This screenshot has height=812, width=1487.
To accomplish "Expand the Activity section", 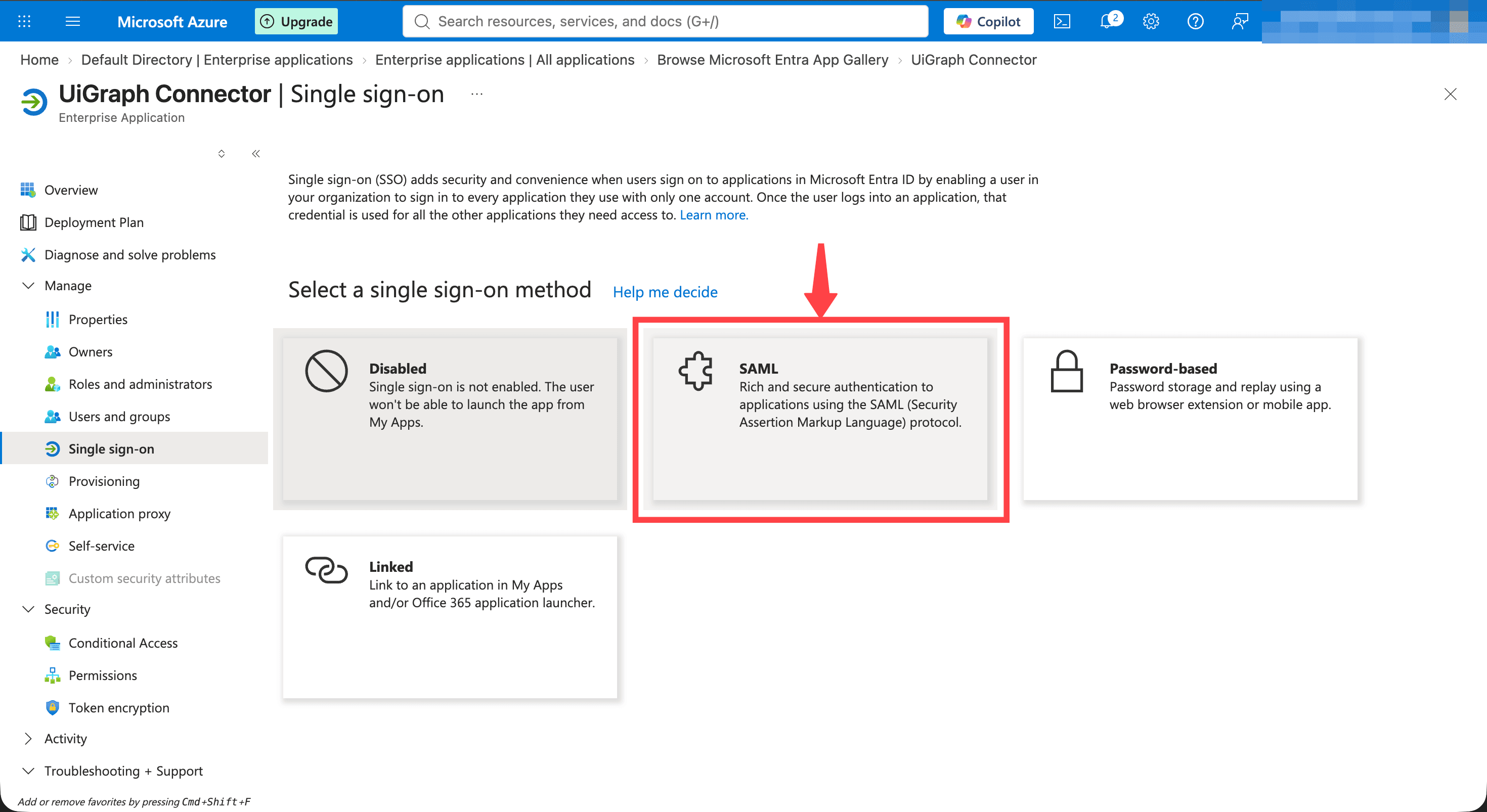I will [x=28, y=739].
